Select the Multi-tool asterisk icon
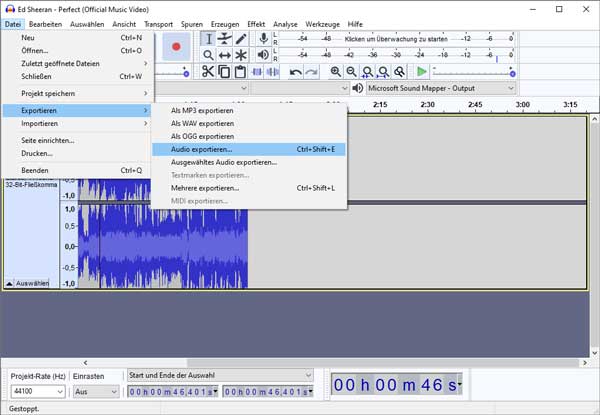 click(241, 55)
